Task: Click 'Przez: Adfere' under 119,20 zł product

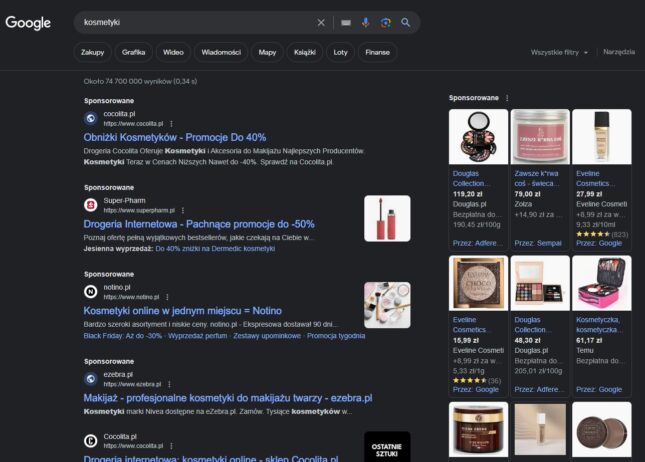Action: 478,243
